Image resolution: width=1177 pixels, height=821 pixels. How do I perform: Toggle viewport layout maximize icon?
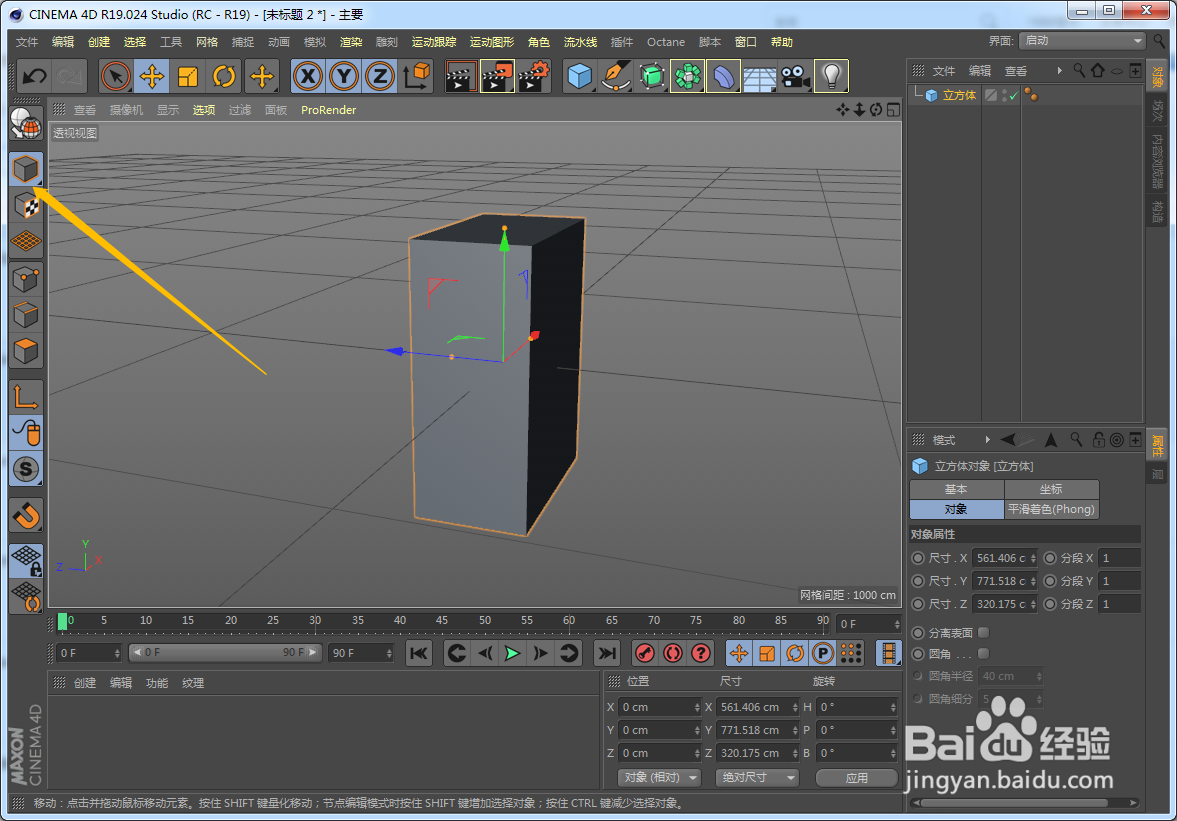coord(893,110)
